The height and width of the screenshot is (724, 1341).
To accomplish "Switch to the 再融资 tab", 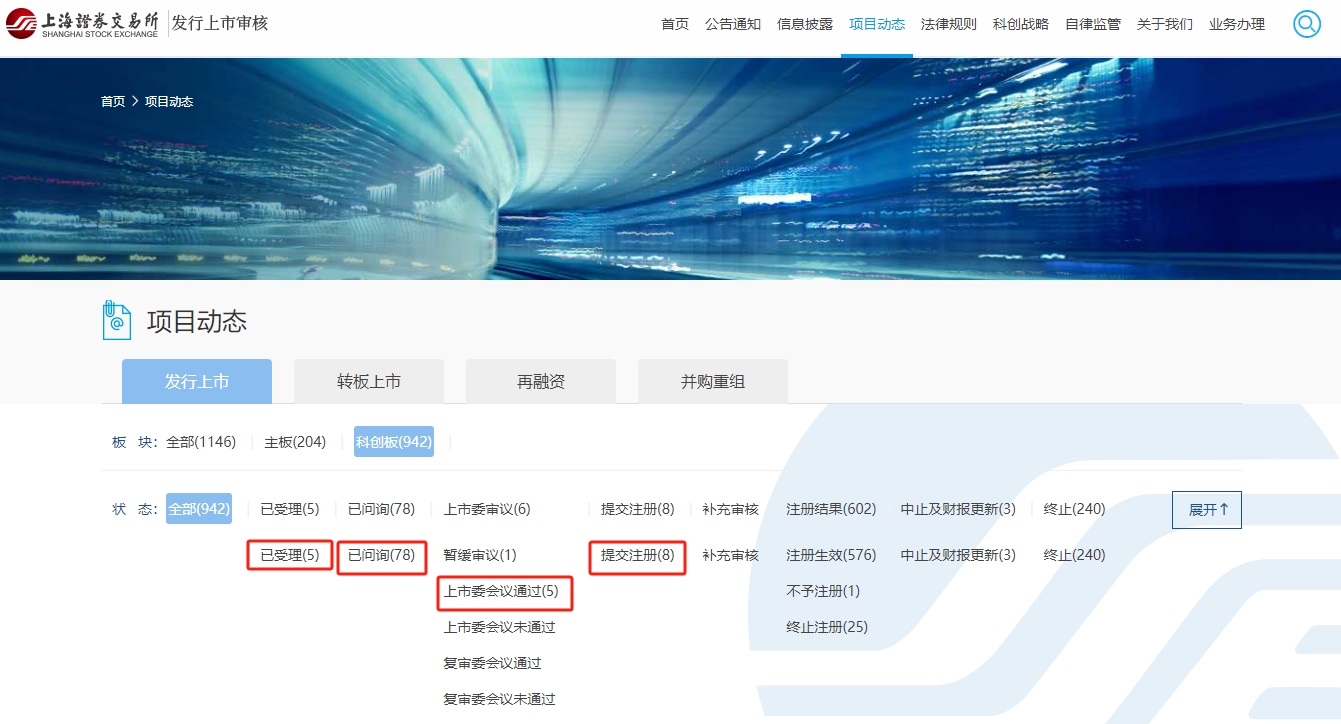I will (x=541, y=381).
